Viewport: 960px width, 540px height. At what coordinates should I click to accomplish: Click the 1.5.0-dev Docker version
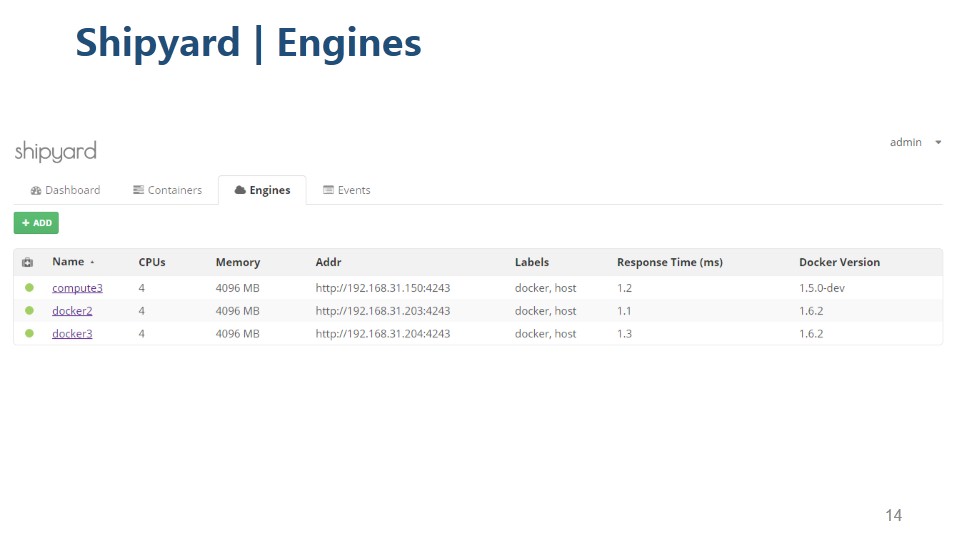[822, 288]
